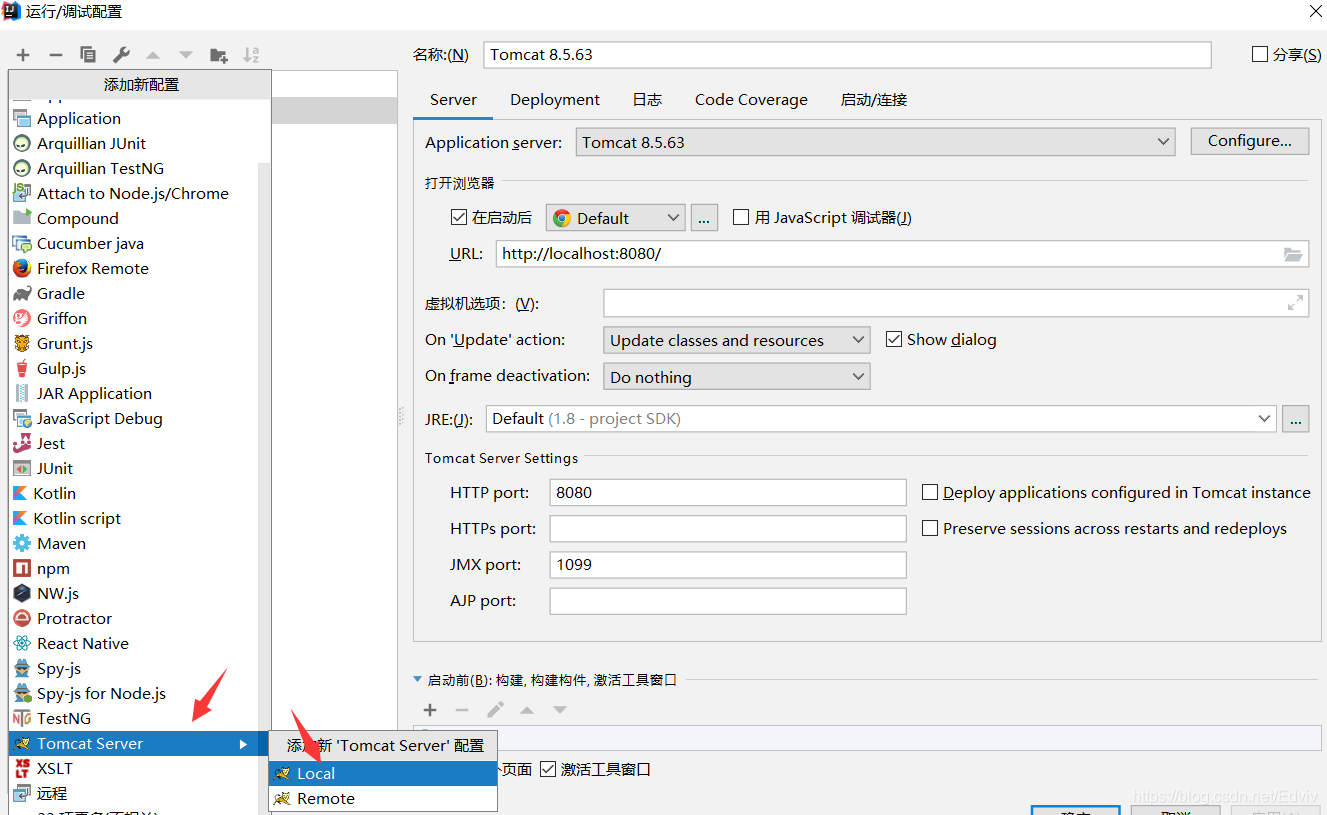1327x815 pixels.
Task: Toggle the 分享 checkbox
Action: 1260,54
